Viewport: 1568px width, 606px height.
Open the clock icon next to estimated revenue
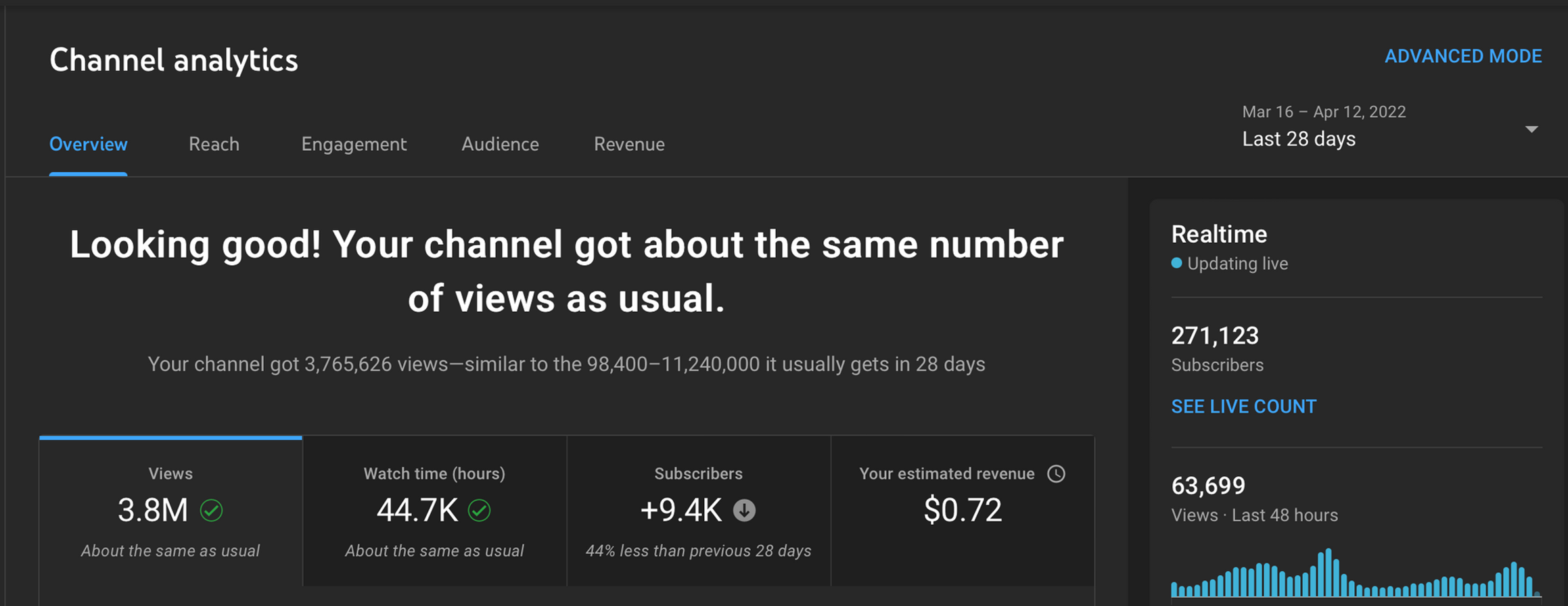point(1057,474)
